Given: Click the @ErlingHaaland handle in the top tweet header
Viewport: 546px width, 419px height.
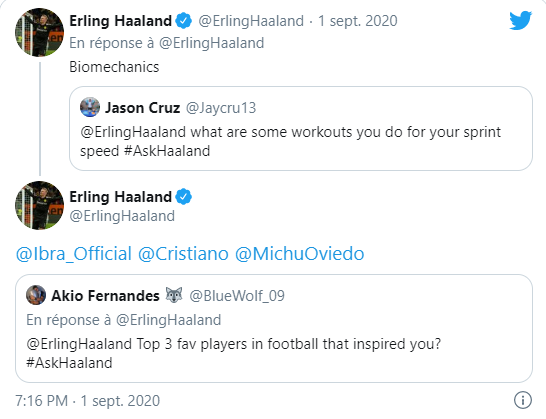Looking at the screenshot, I should pyautogui.click(x=251, y=21).
